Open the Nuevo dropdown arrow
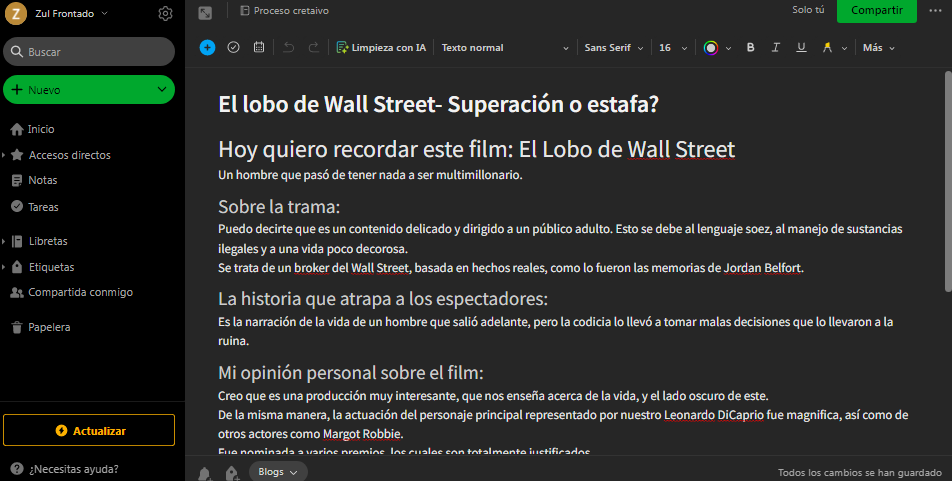 162,90
